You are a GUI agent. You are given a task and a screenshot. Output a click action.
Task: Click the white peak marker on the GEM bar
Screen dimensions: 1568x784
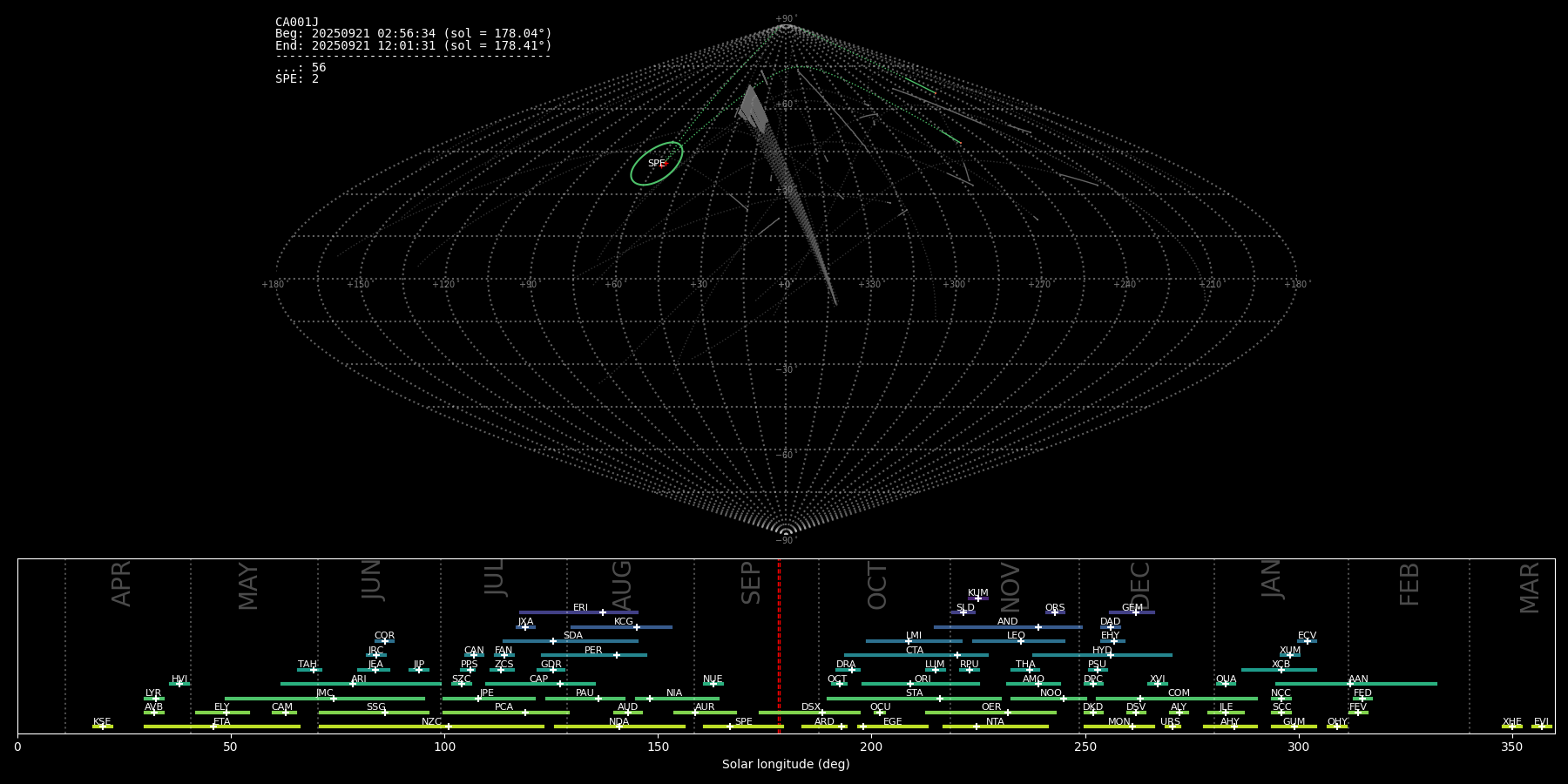click(1135, 612)
